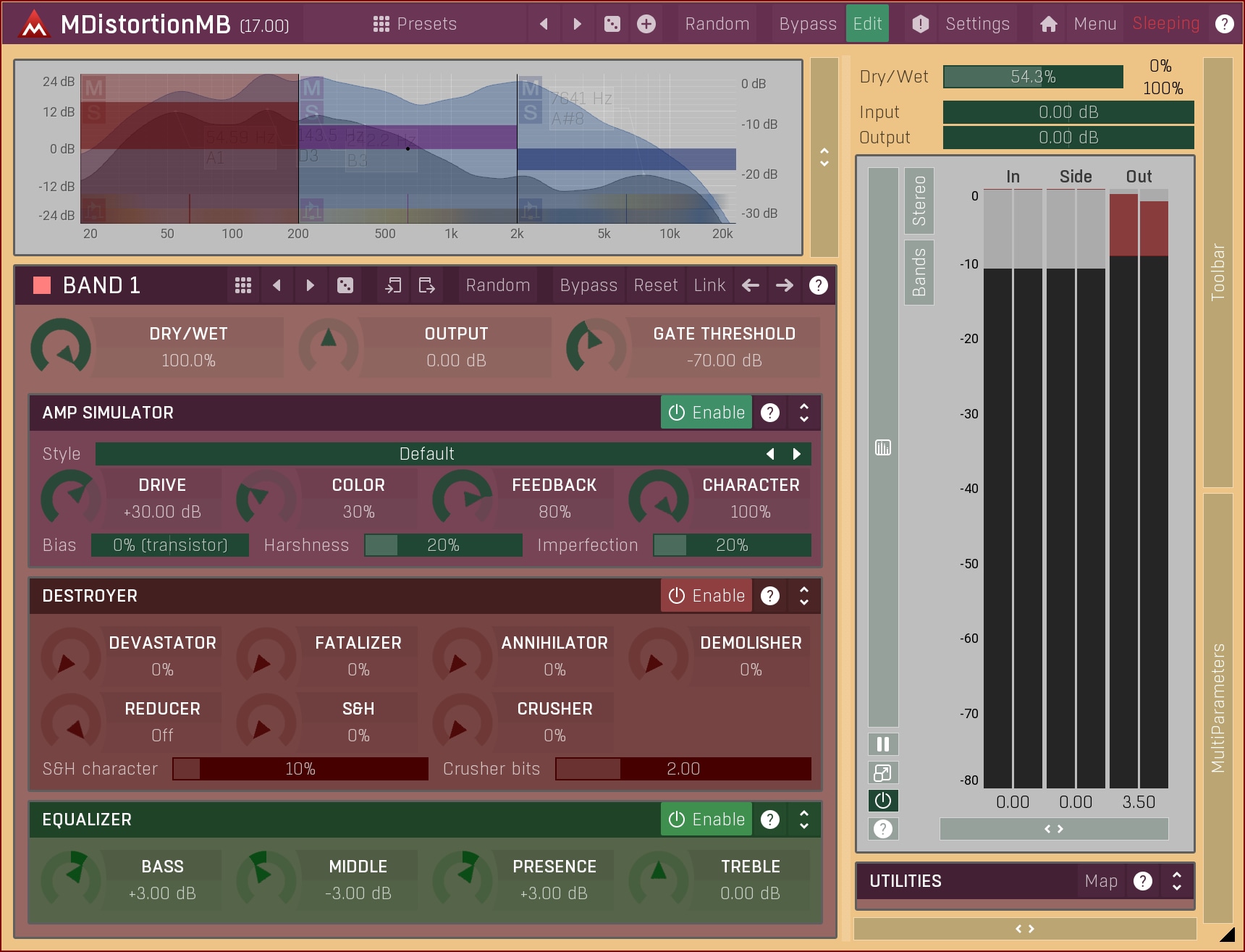The image size is (1245, 952).
Task: Pause the level meter
Action: coord(882,744)
